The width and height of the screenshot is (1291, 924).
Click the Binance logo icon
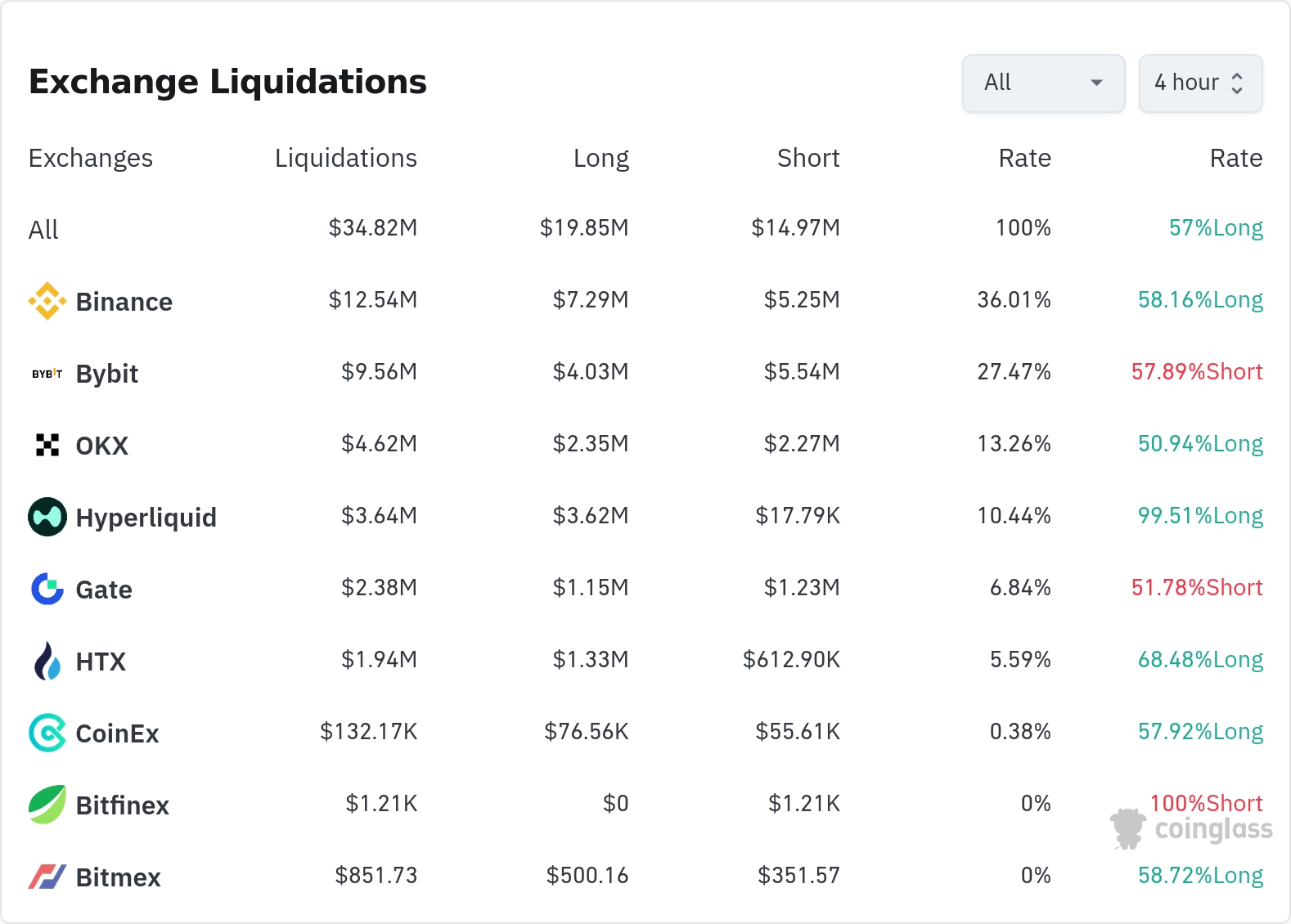[x=47, y=301]
